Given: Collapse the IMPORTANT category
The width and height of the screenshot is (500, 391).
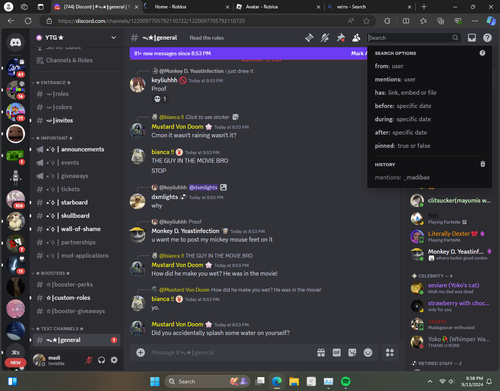Looking at the screenshot, I should click(x=53, y=138).
